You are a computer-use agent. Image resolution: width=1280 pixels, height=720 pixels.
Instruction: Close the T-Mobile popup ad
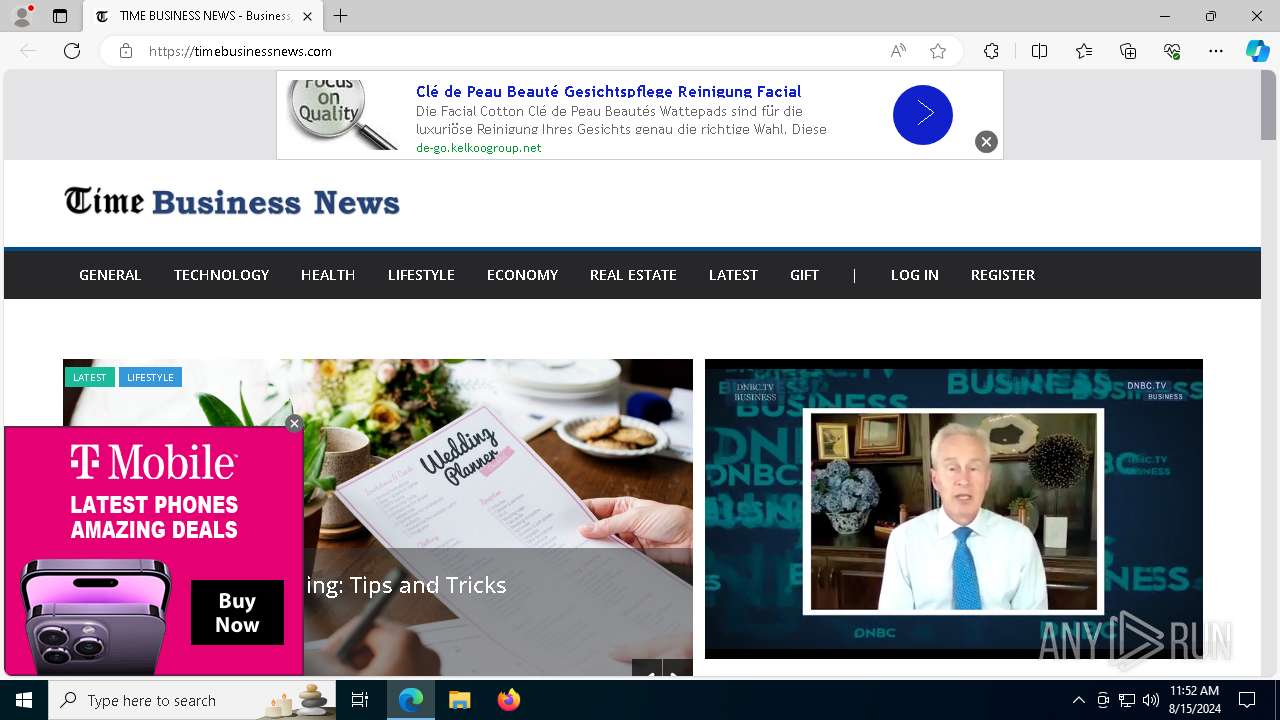294,424
